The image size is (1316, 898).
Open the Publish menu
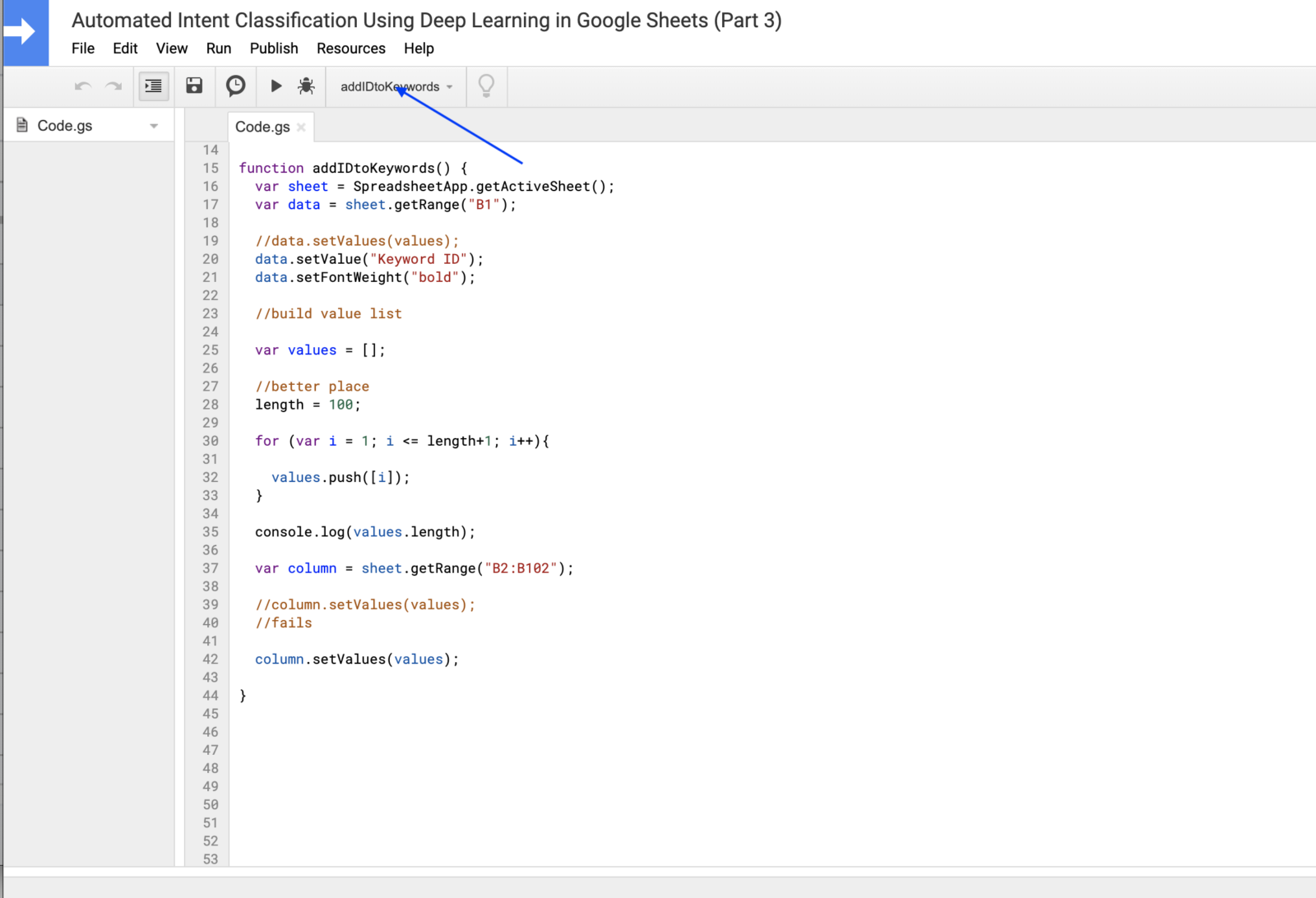click(x=274, y=48)
